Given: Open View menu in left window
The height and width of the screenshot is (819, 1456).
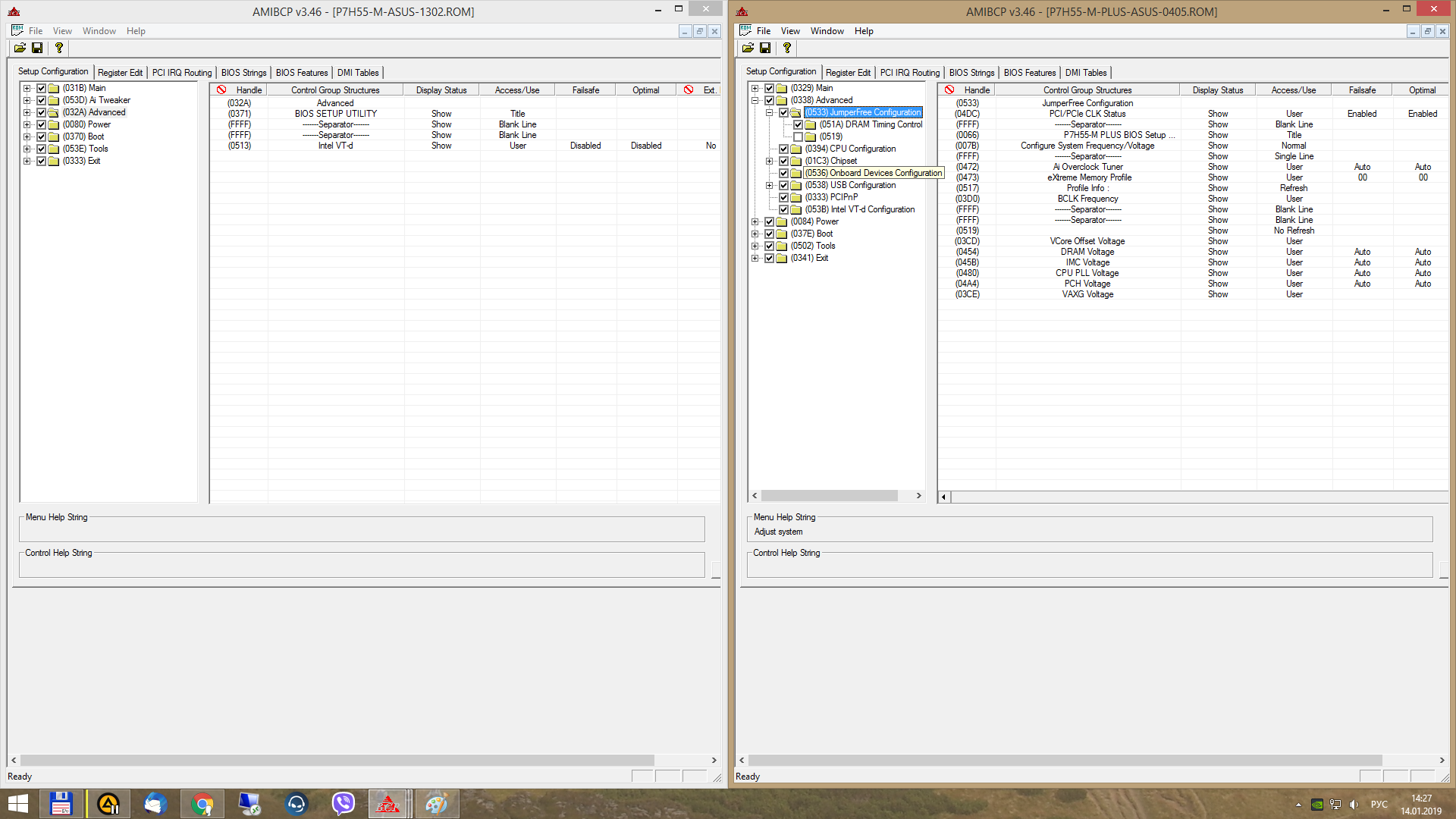Looking at the screenshot, I should tap(62, 31).
